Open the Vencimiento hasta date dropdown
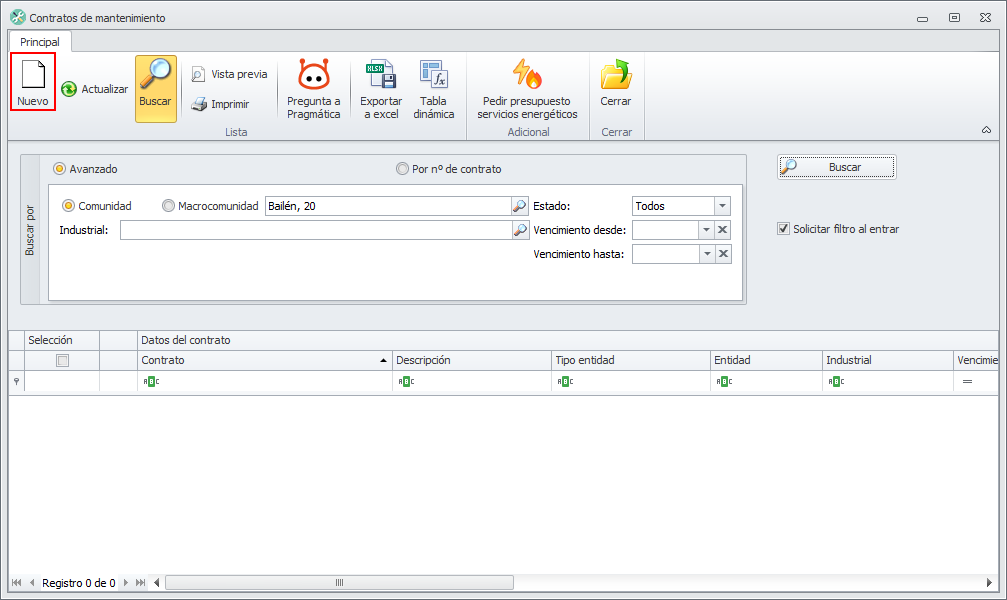The width and height of the screenshot is (1007, 600). tap(707, 254)
